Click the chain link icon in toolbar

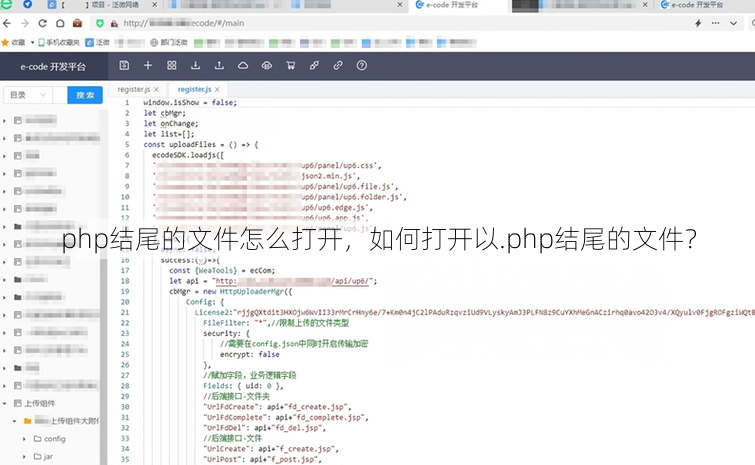338,65
